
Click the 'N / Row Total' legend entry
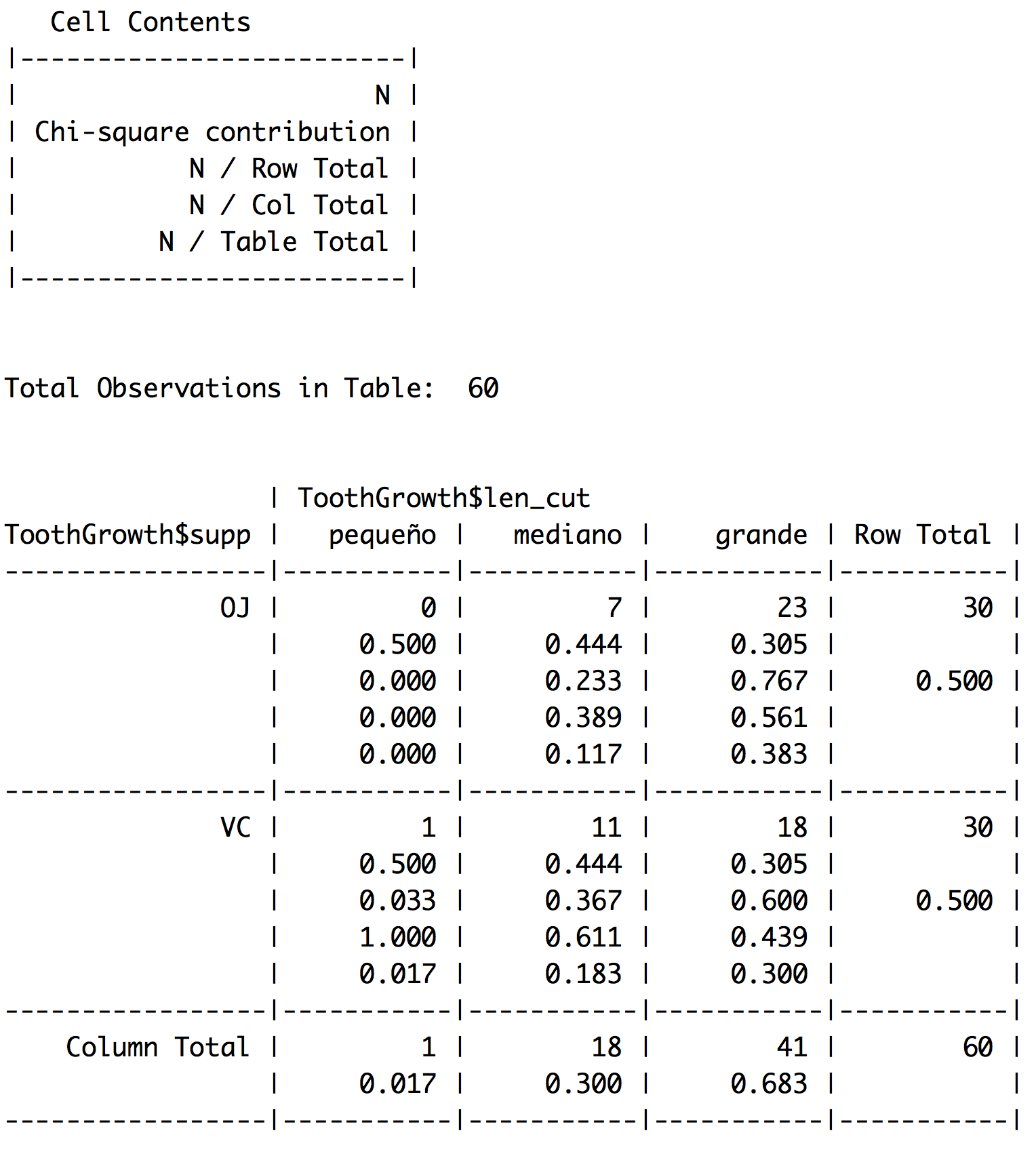click(x=289, y=169)
